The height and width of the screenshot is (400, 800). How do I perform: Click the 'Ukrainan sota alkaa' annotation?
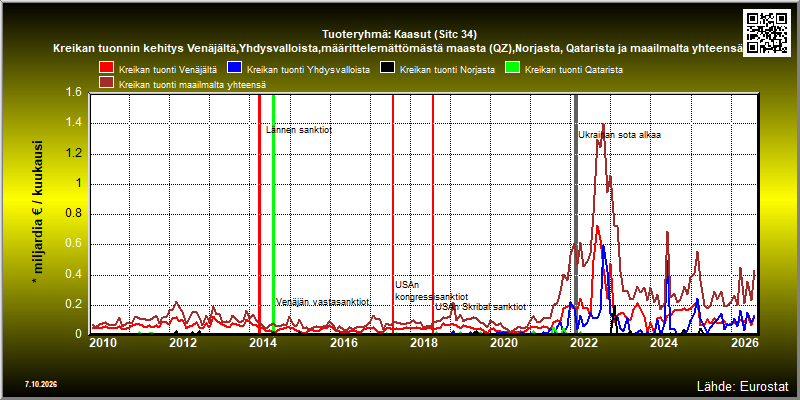tap(619, 135)
